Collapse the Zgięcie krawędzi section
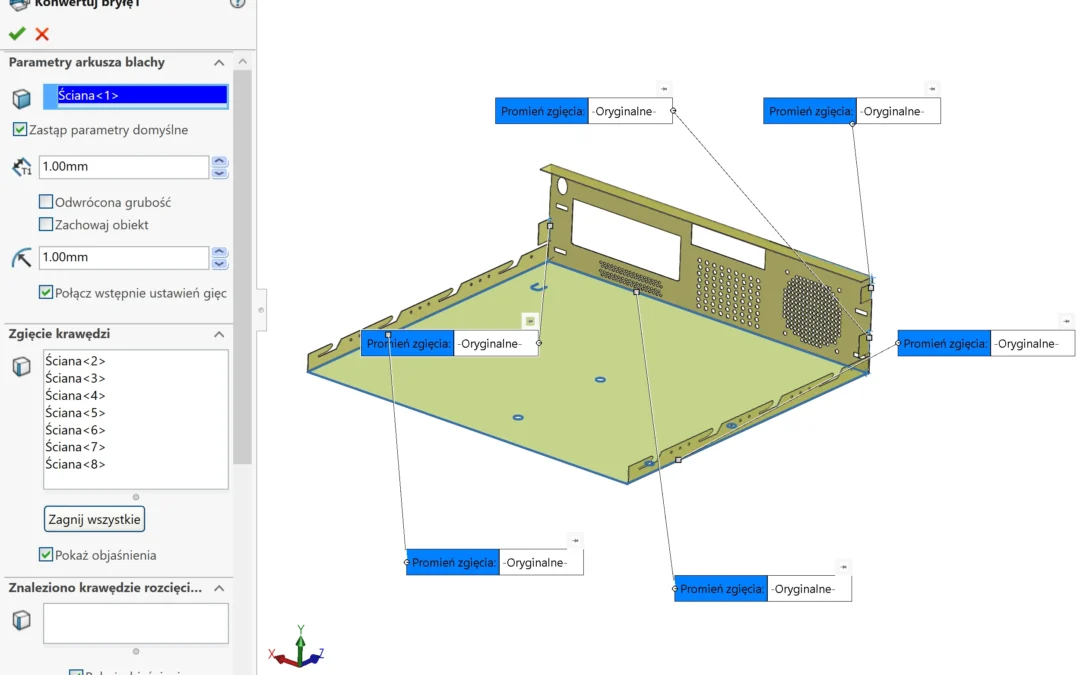 click(x=219, y=334)
